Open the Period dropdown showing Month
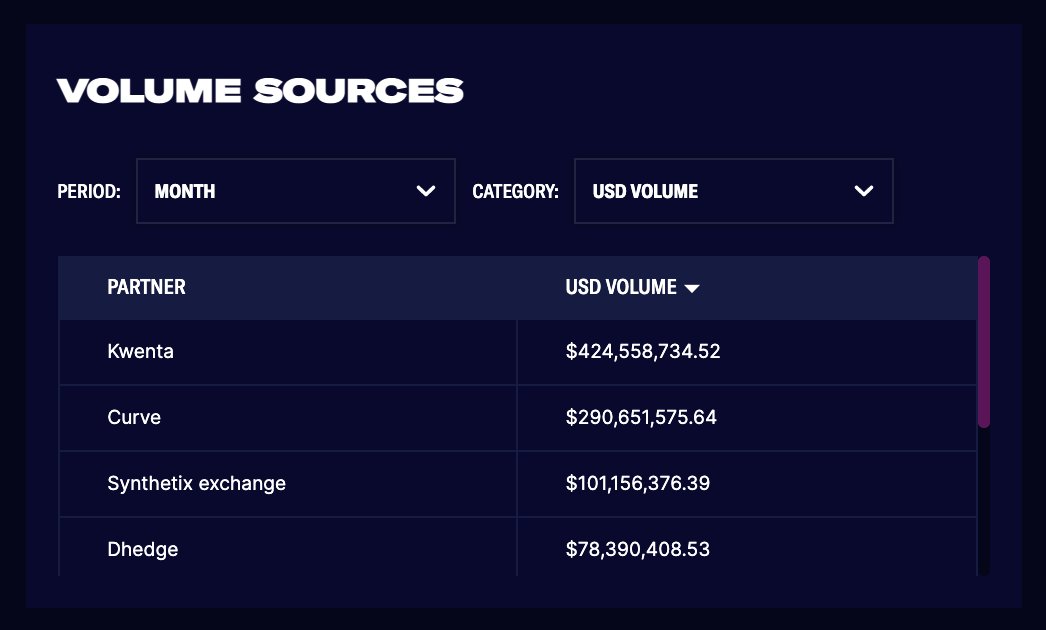This screenshot has width=1046, height=630. 296,191
